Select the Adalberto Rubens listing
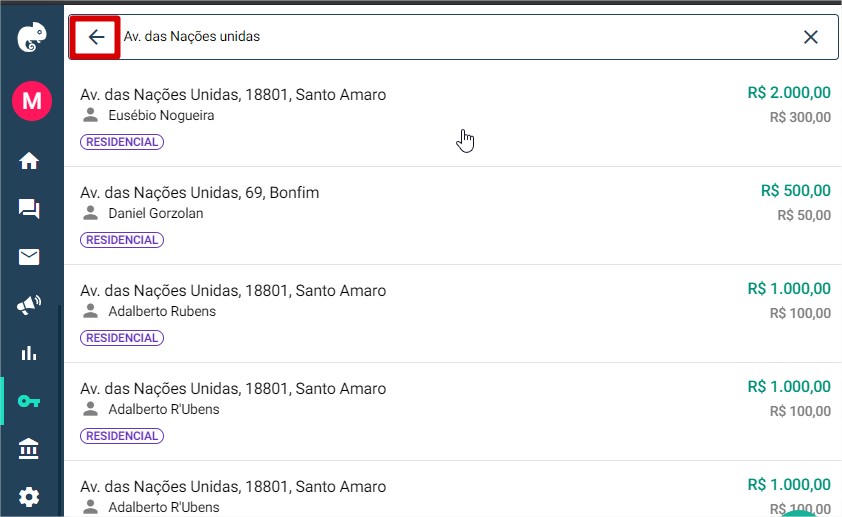 tap(453, 314)
